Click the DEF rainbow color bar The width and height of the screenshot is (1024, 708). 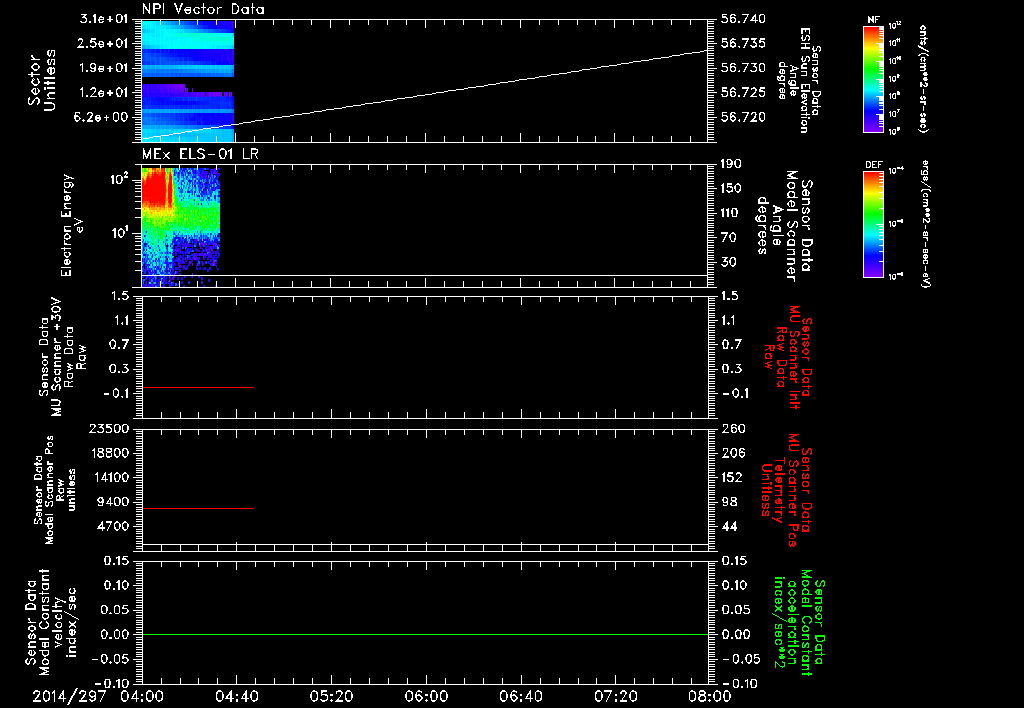point(874,224)
